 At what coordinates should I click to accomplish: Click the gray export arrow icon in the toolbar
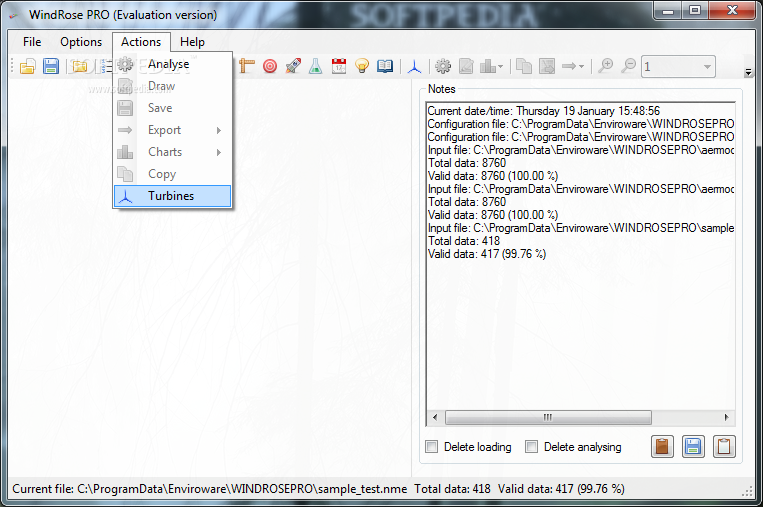click(568, 66)
